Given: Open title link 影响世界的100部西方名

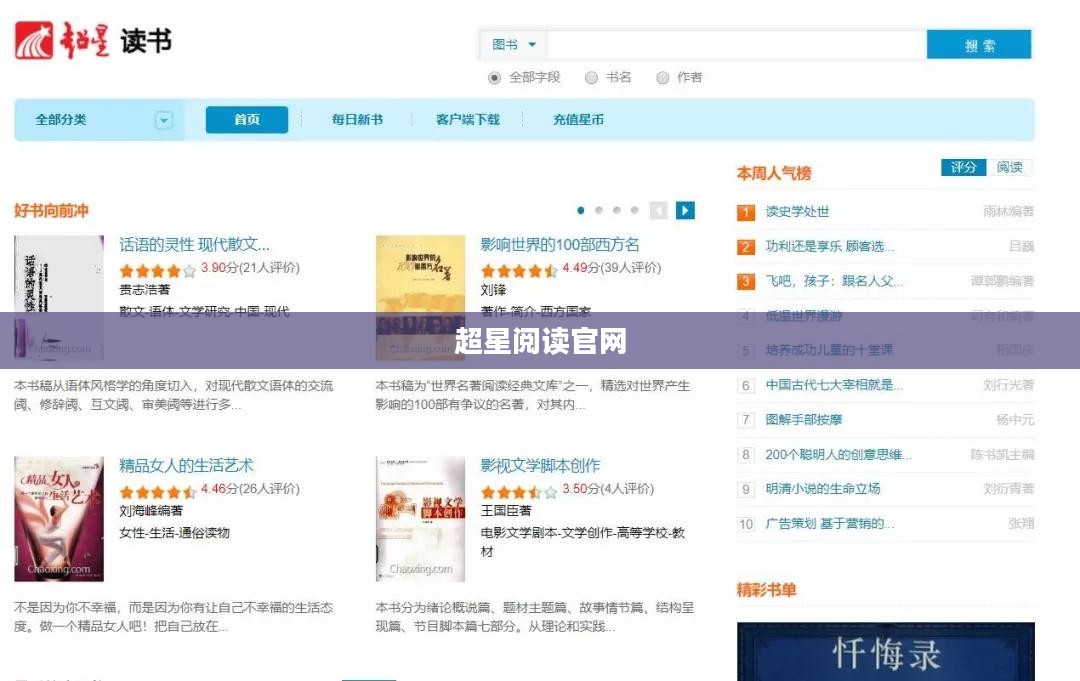Looking at the screenshot, I should (559, 244).
